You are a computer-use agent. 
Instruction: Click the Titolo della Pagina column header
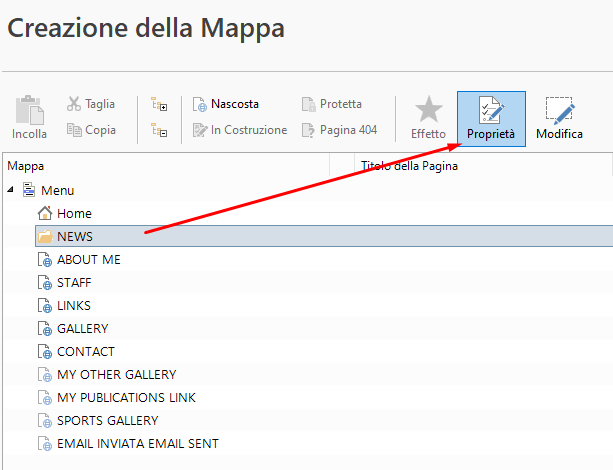point(409,166)
